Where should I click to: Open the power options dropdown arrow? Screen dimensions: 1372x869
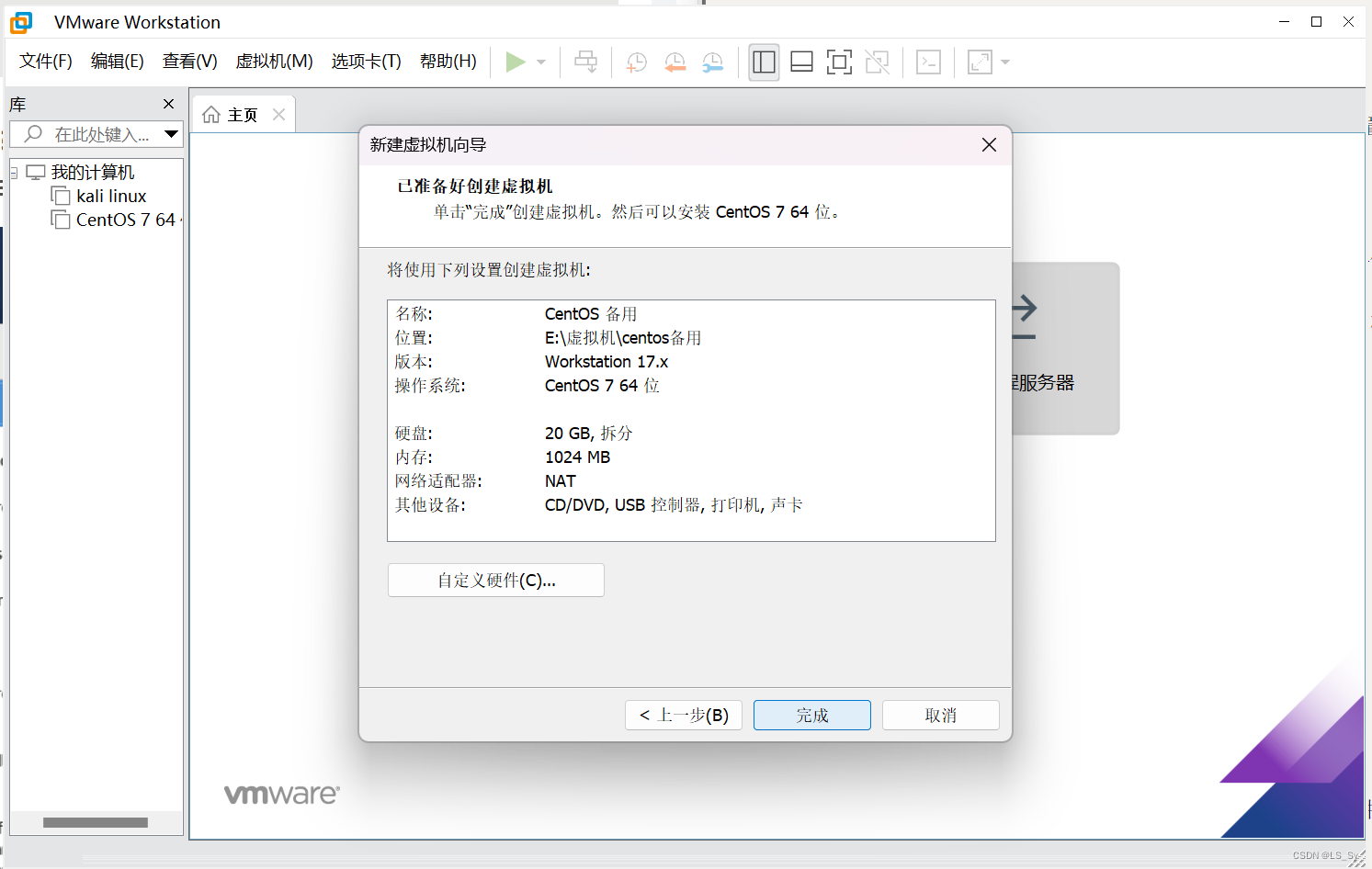tap(541, 62)
